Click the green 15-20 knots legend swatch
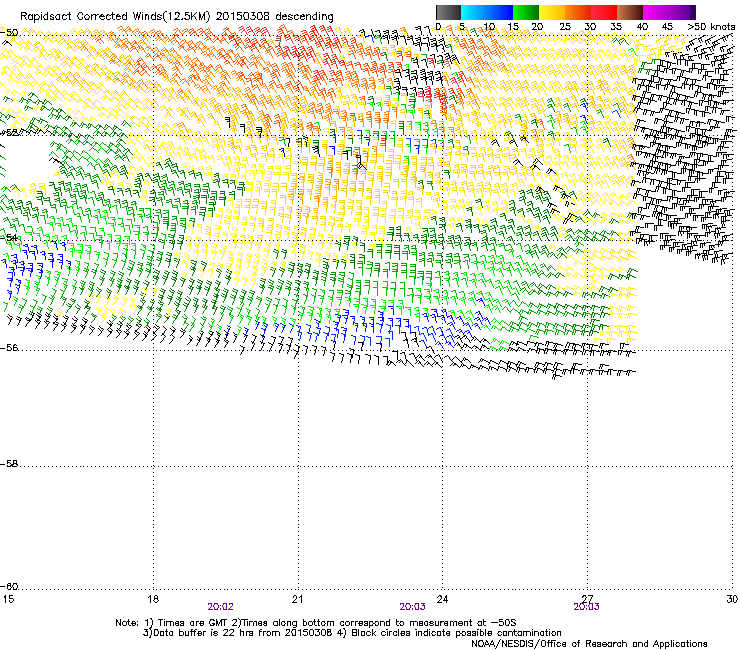 pos(526,12)
